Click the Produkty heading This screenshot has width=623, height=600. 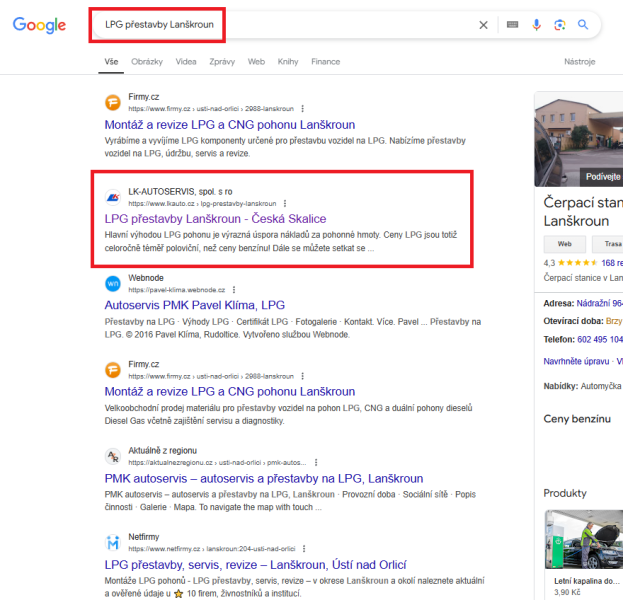[565, 494]
